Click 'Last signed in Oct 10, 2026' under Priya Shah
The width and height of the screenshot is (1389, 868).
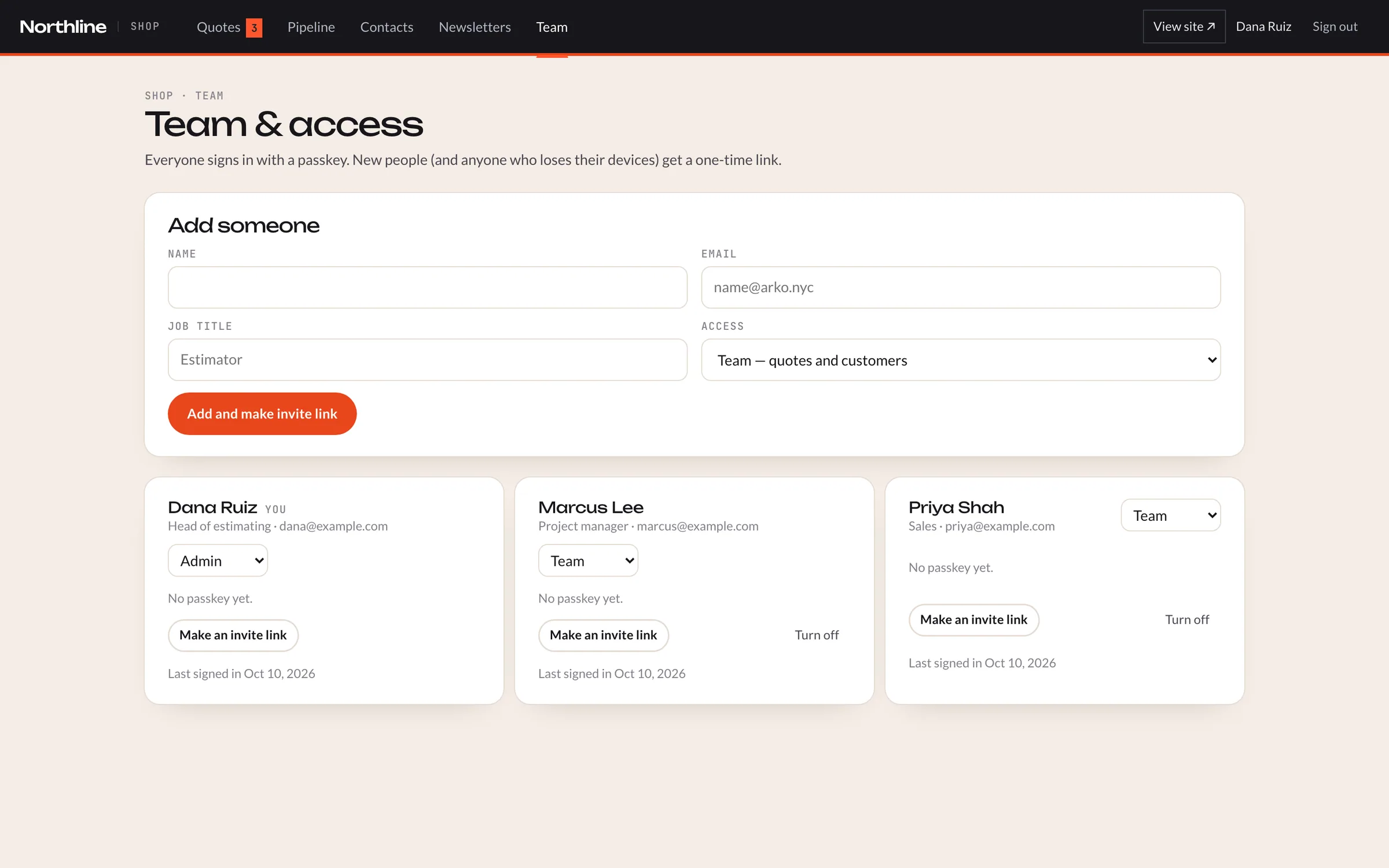(x=982, y=663)
